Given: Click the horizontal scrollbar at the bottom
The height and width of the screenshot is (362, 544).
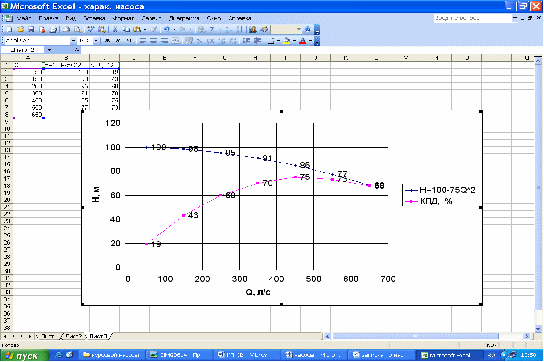Looking at the screenshot, I should pos(428,336).
